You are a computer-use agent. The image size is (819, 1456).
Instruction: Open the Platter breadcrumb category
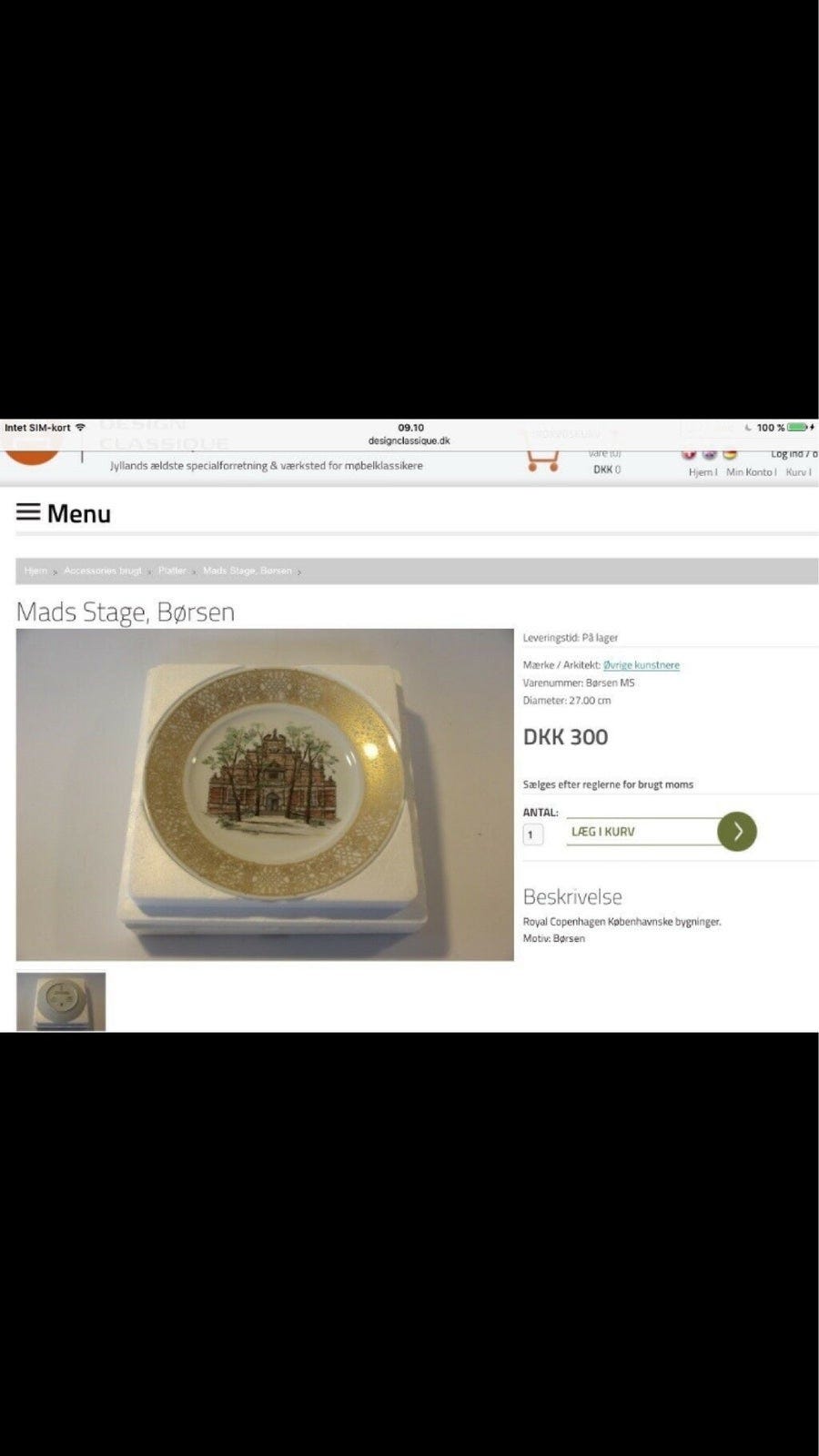[172, 571]
